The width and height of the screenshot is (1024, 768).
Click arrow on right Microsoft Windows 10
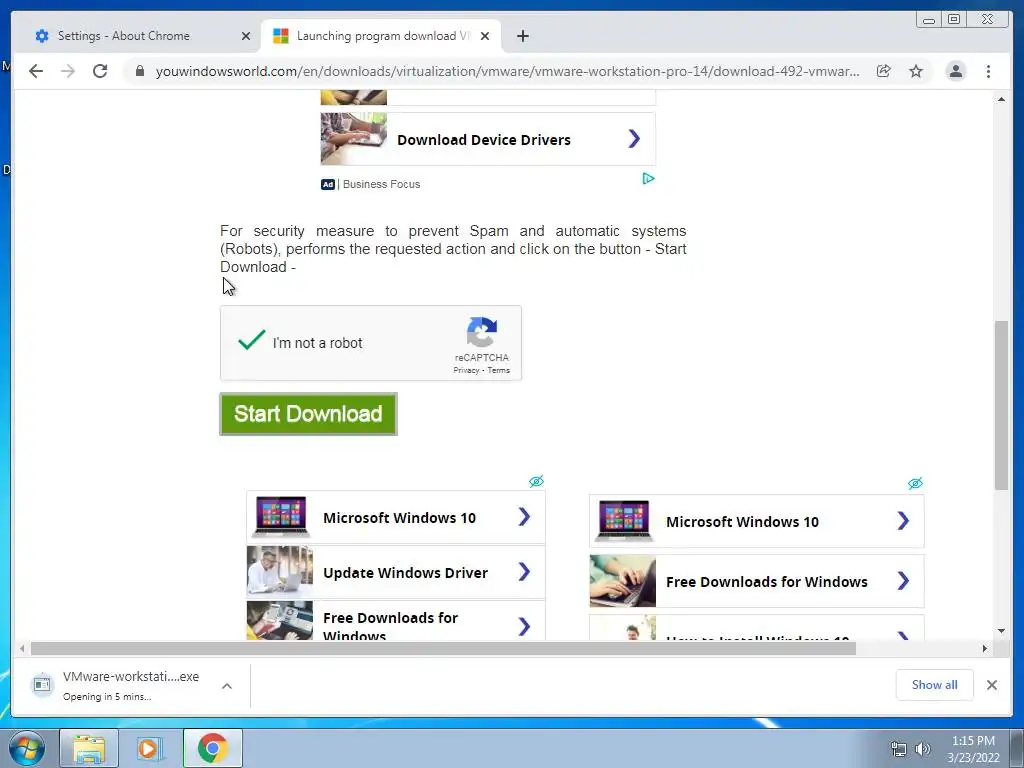pyautogui.click(x=903, y=520)
